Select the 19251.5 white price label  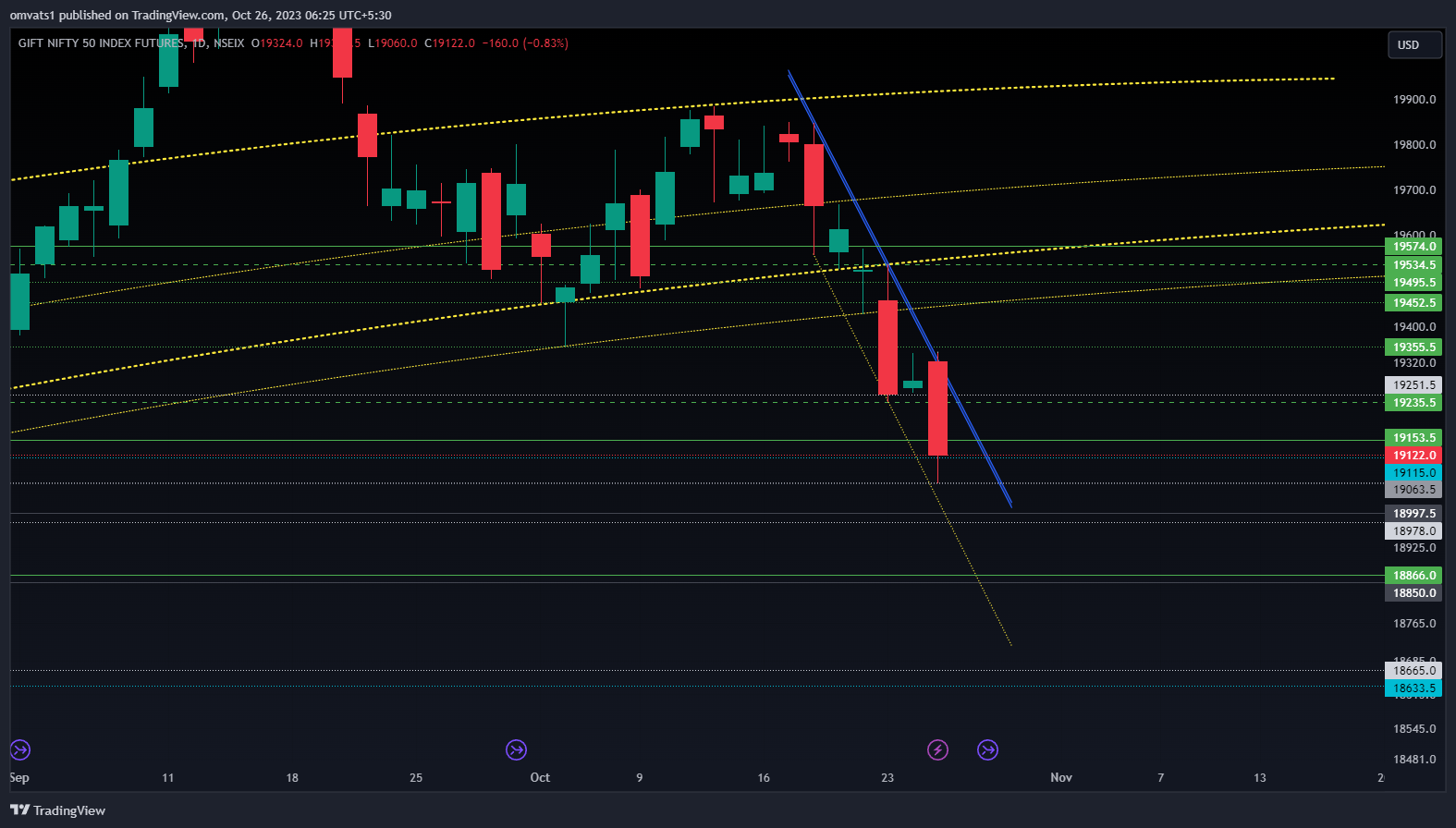[x=1413, y=385]
